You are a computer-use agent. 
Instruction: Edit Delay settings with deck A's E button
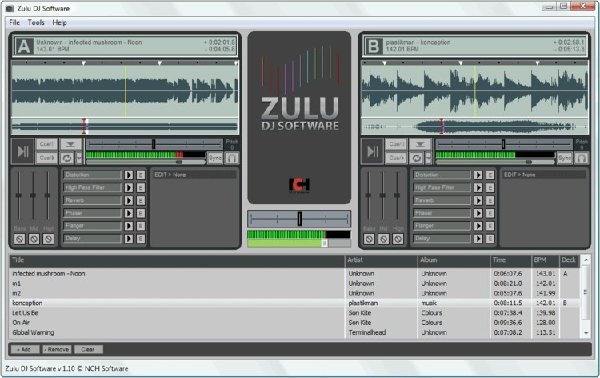(x=141, y=239)
